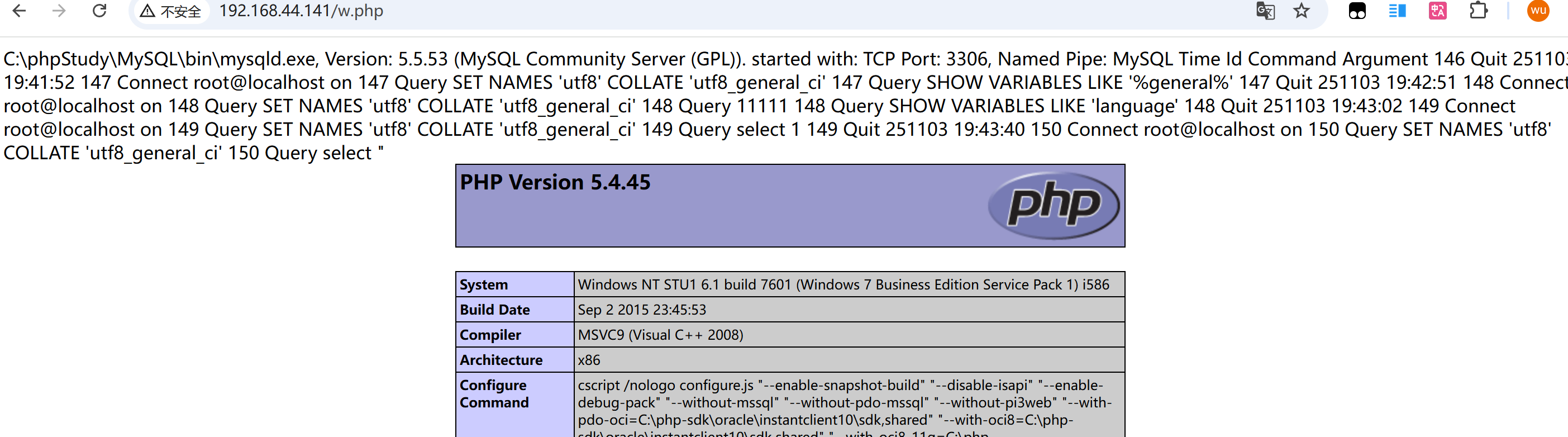The height and width of the screenshot is (437, 1568).
Task: Open the orange 'wu' profile avatar
Action: coord(1538,11)
